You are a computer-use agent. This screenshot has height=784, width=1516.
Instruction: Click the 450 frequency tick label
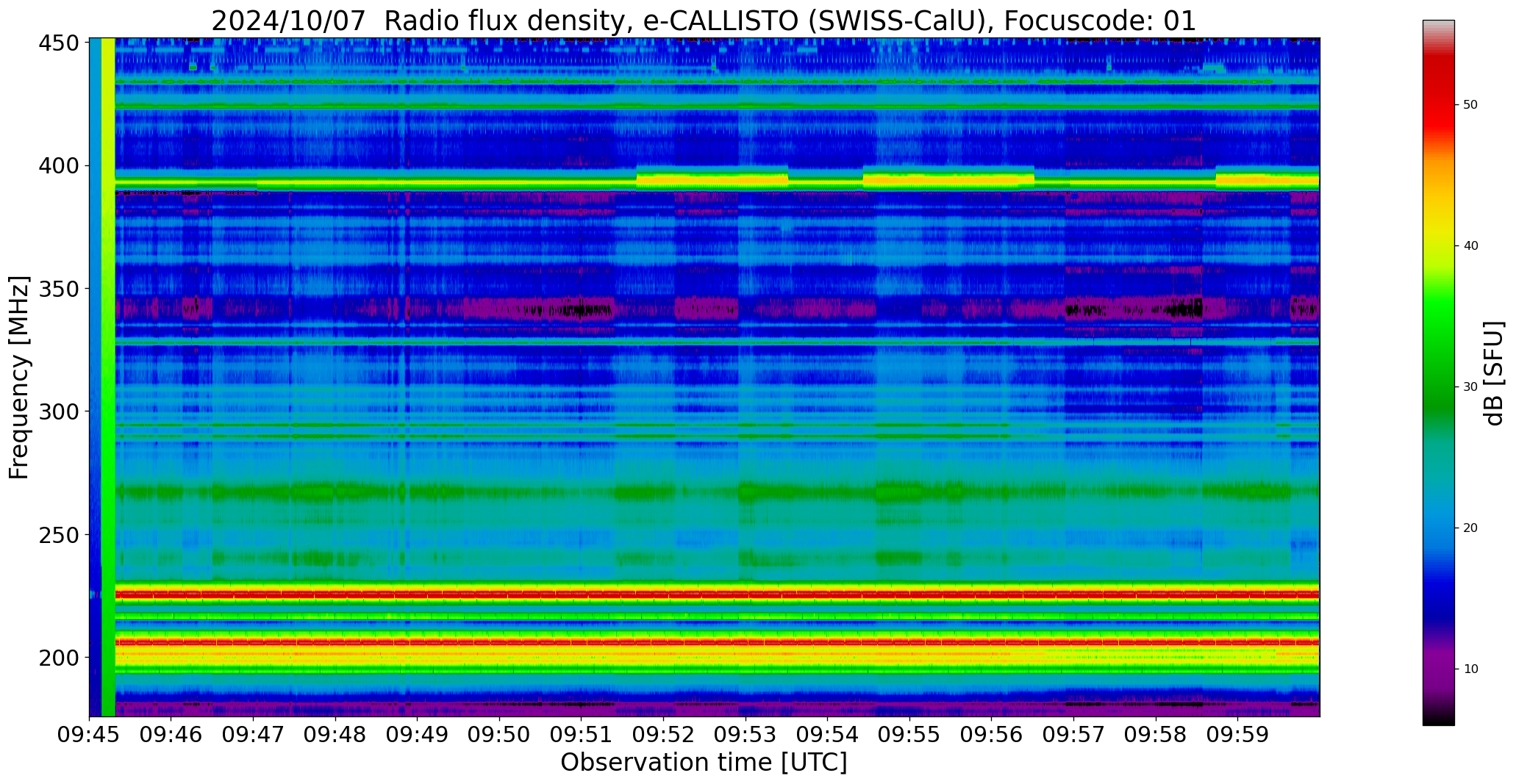(59, 43)
